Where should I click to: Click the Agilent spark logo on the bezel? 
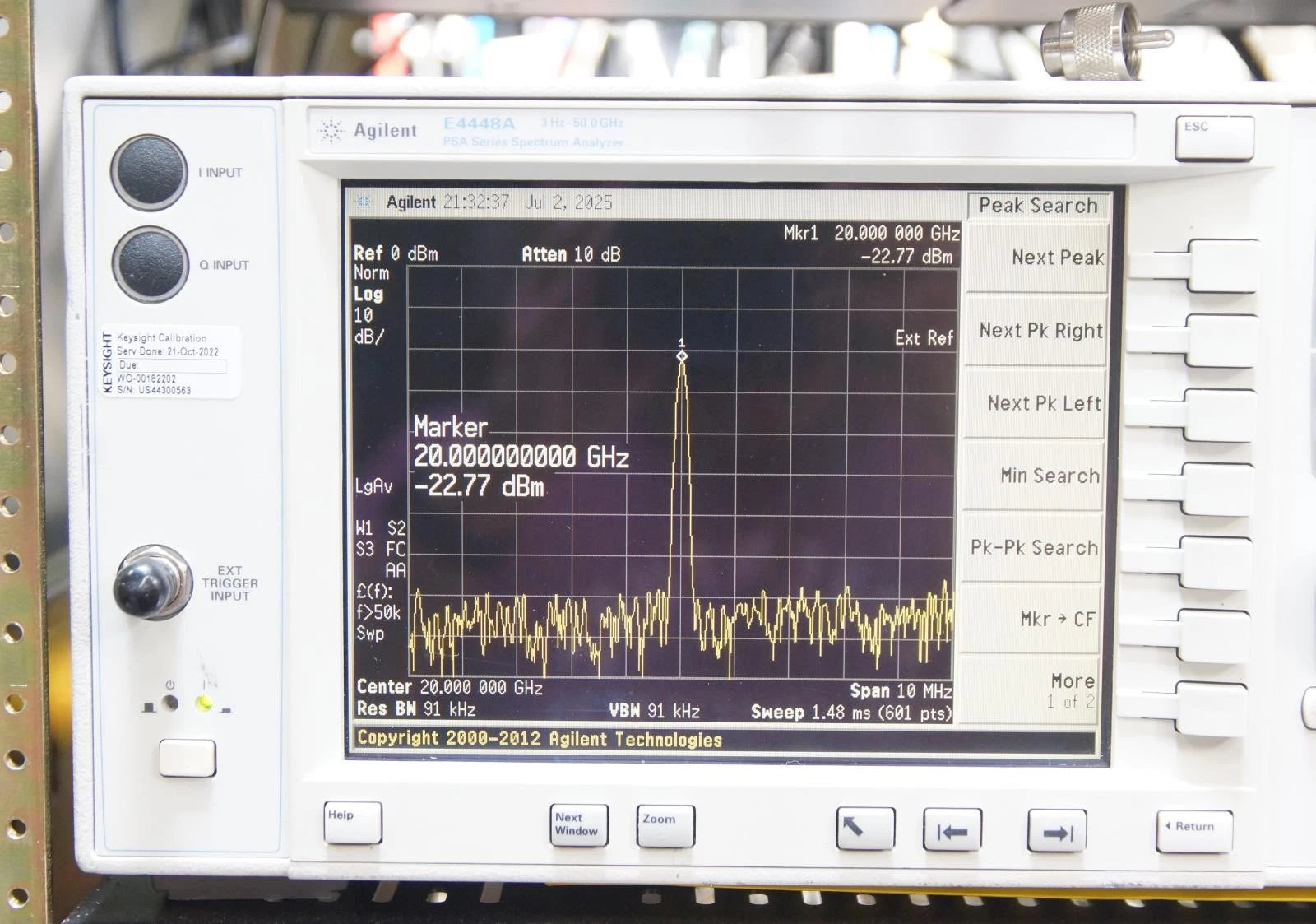331,131
